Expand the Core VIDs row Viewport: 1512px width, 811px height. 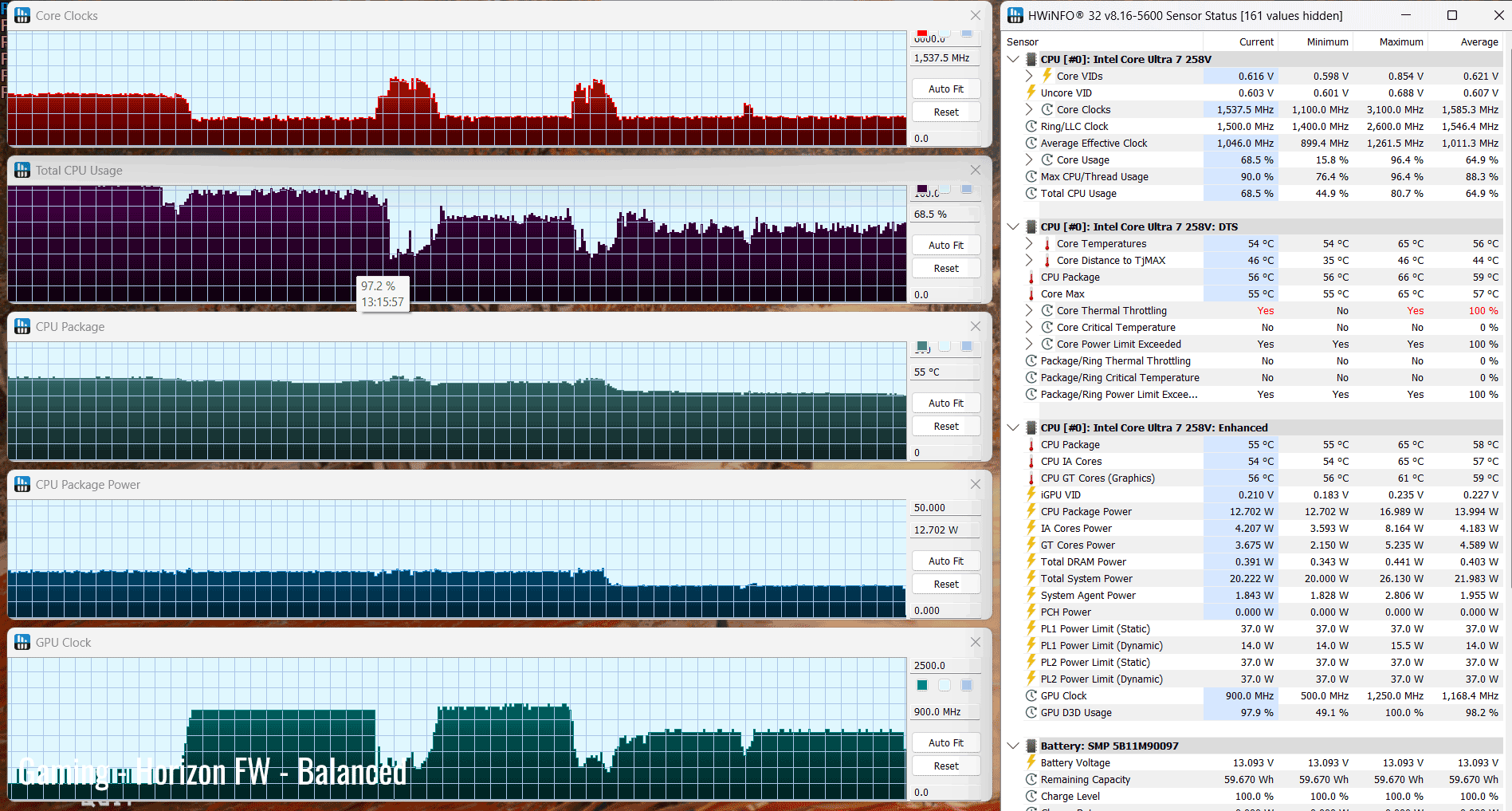[x=1029, y=76]
